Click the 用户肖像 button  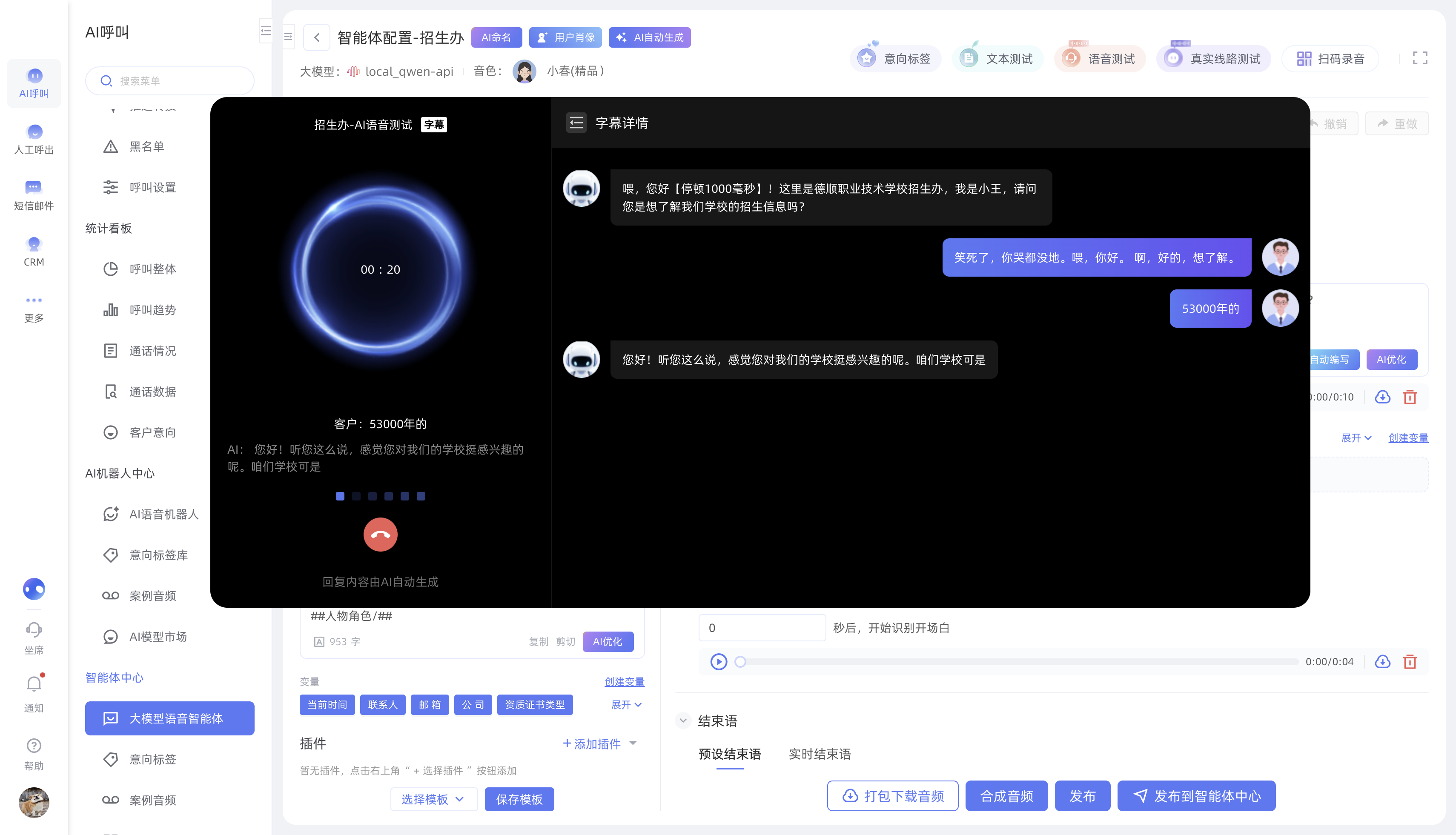[x=565, y=37]
